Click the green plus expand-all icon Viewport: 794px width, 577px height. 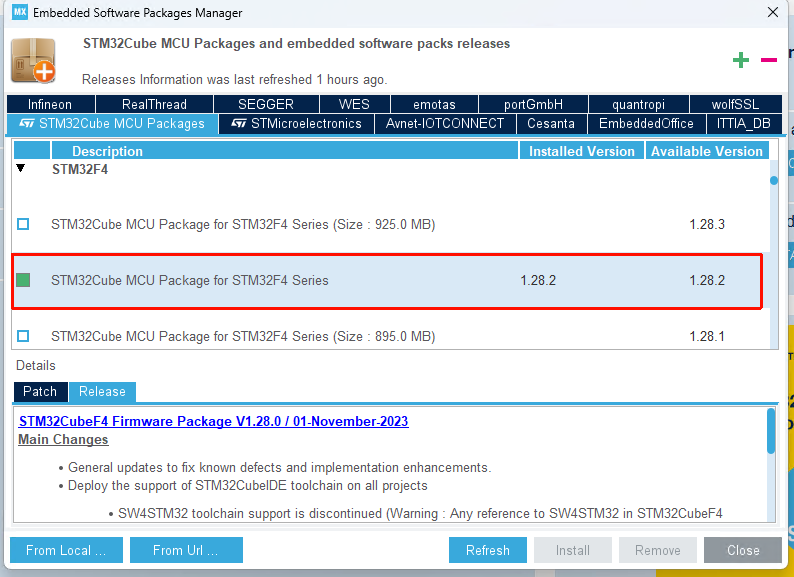[x=741, y=60]
